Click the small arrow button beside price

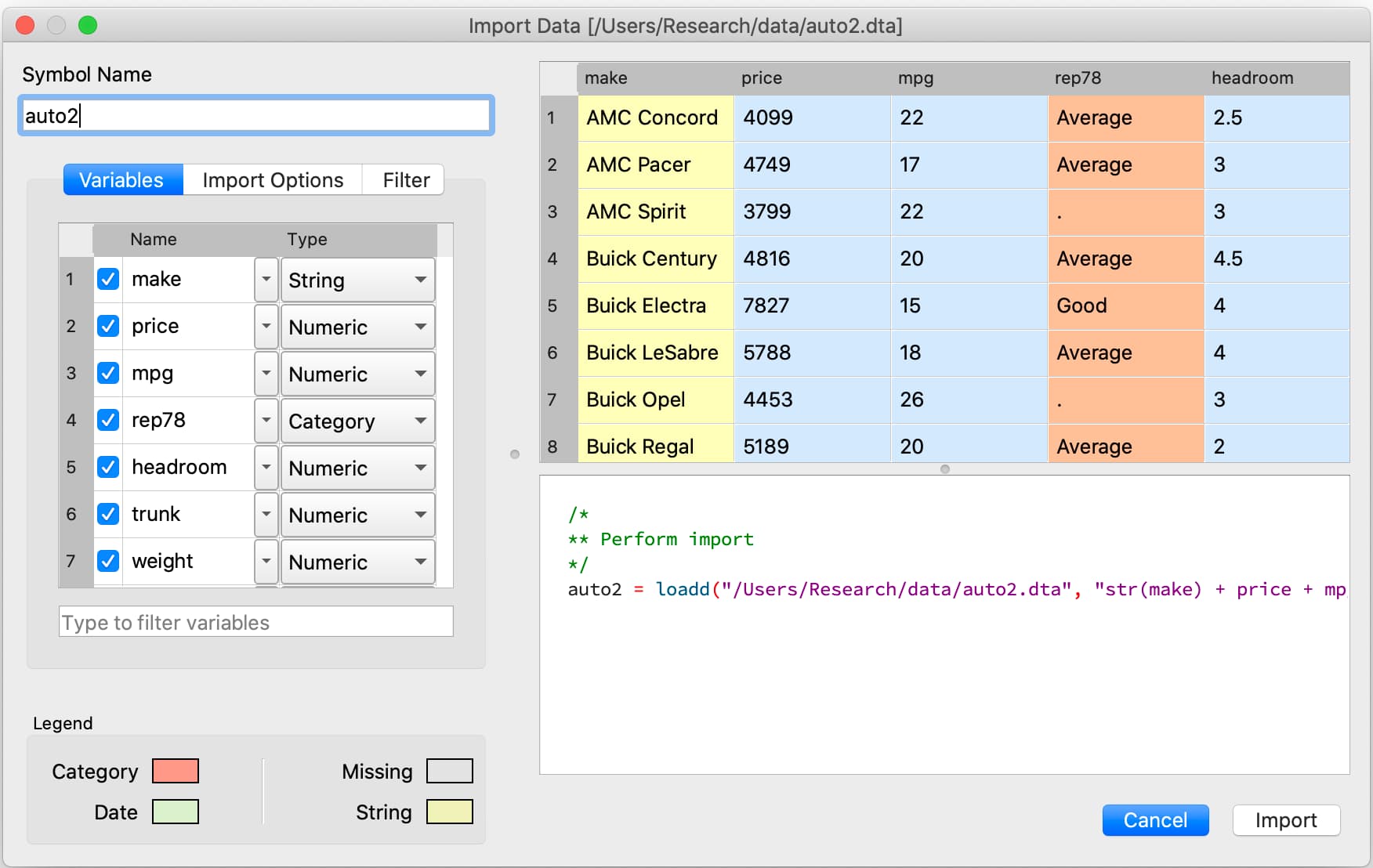(266, 327)
